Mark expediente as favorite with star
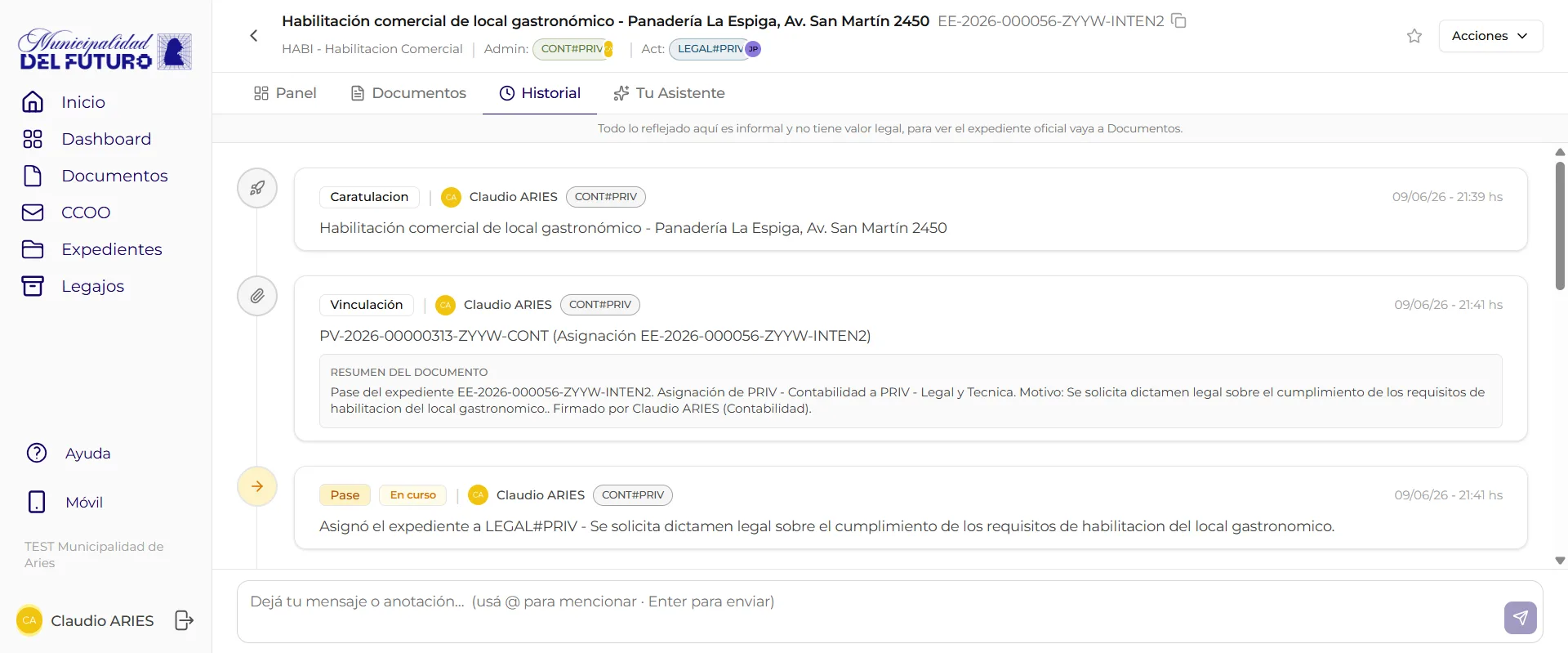The image size is (1568, 653). click(x=1414, y=36)
